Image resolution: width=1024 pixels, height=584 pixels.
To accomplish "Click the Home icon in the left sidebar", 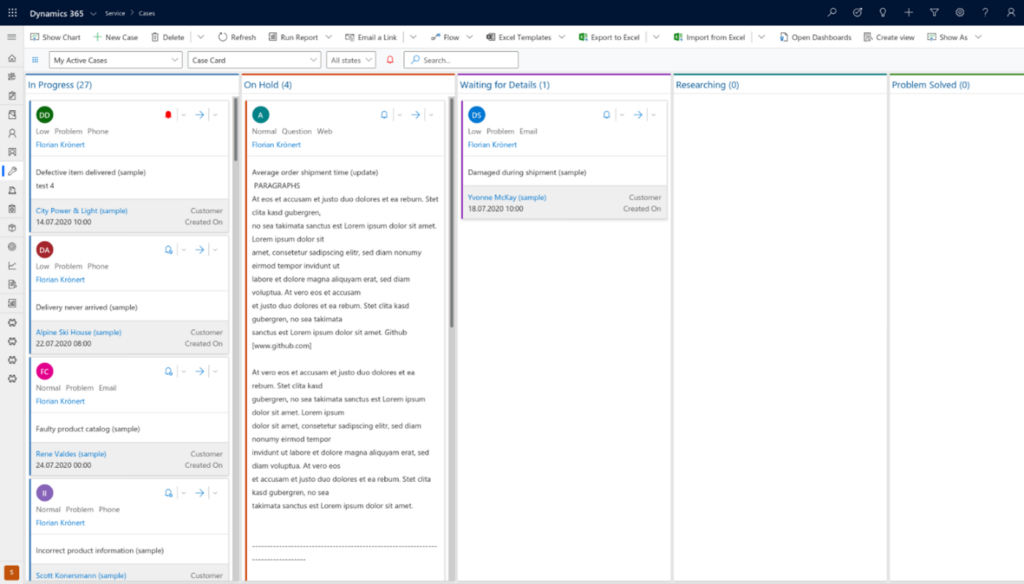I will [x=10, y=58].
